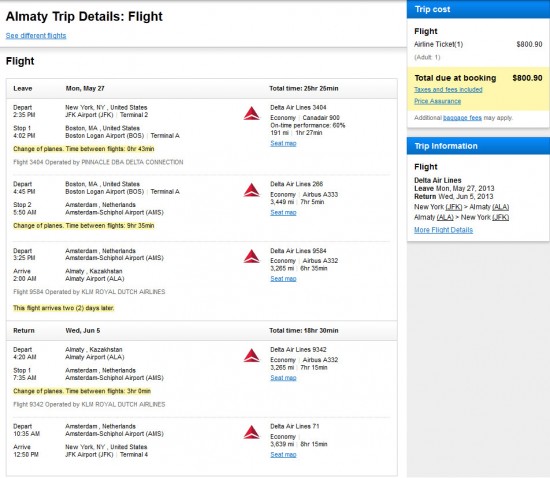
Task: Click ALA code in New York > Almaty route
Action: tap(501, 207)
